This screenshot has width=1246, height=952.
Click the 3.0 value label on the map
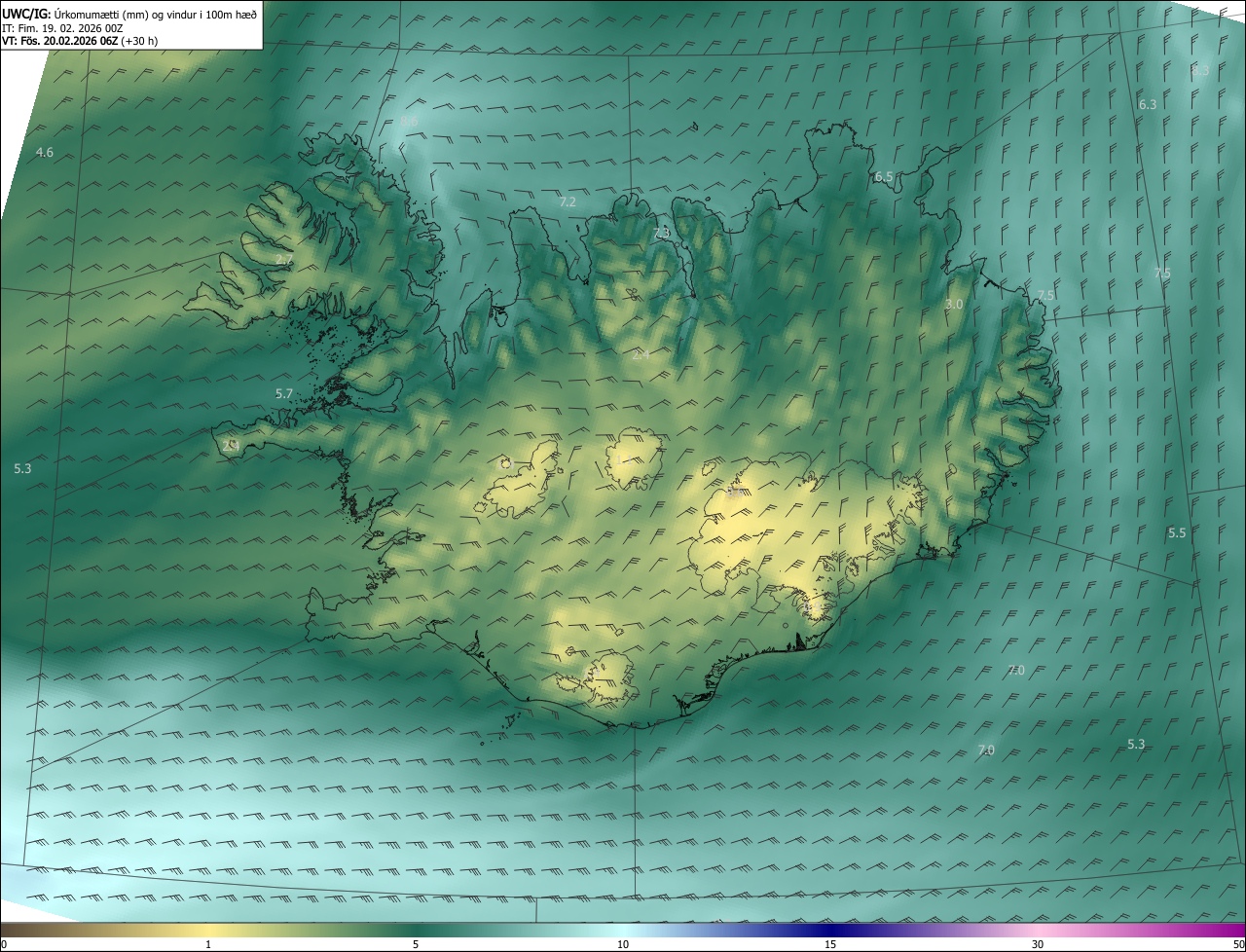coord(954,304)
